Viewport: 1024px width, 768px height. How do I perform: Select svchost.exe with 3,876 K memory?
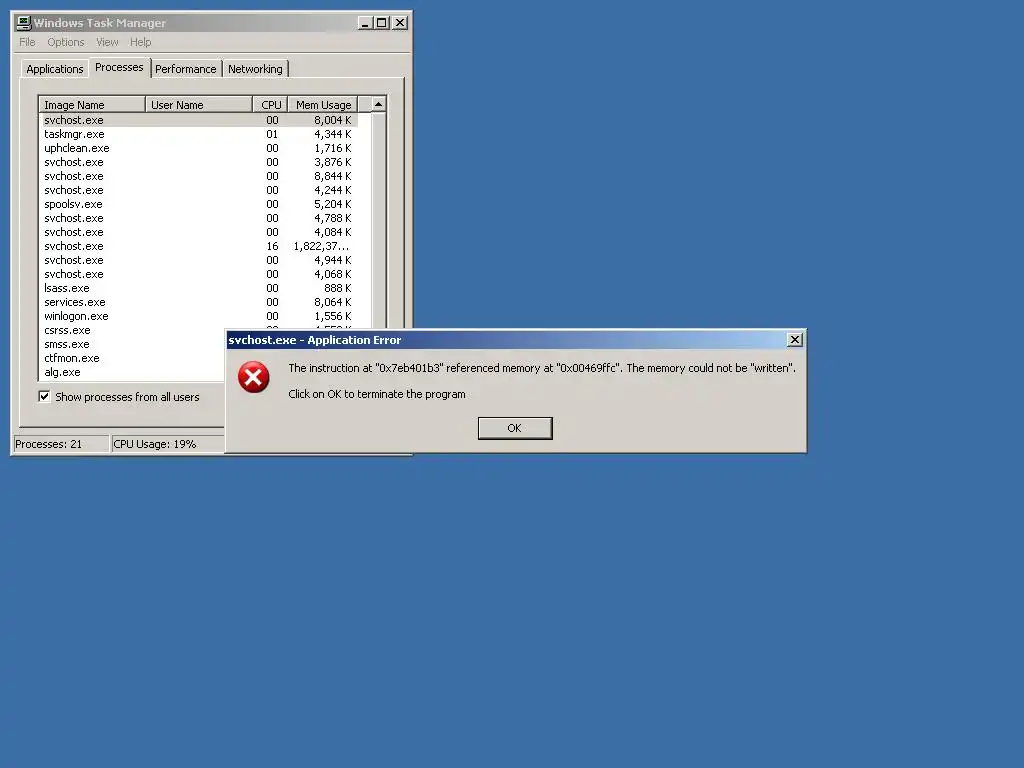tap(200, 162)
